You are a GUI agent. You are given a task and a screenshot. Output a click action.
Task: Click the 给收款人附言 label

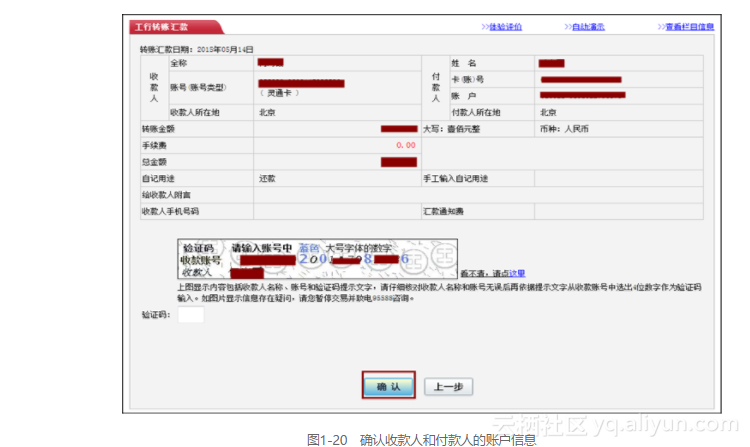[166, 195]
